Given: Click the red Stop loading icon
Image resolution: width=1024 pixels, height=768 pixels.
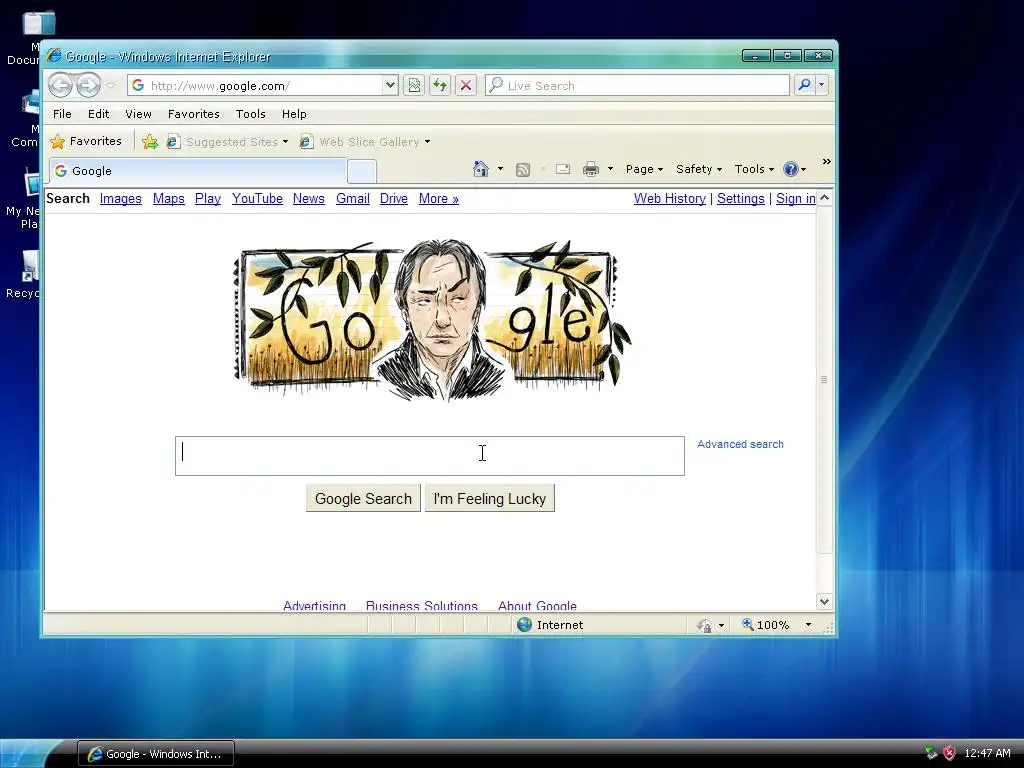Looking at the screenshot, I should point(466,85).
